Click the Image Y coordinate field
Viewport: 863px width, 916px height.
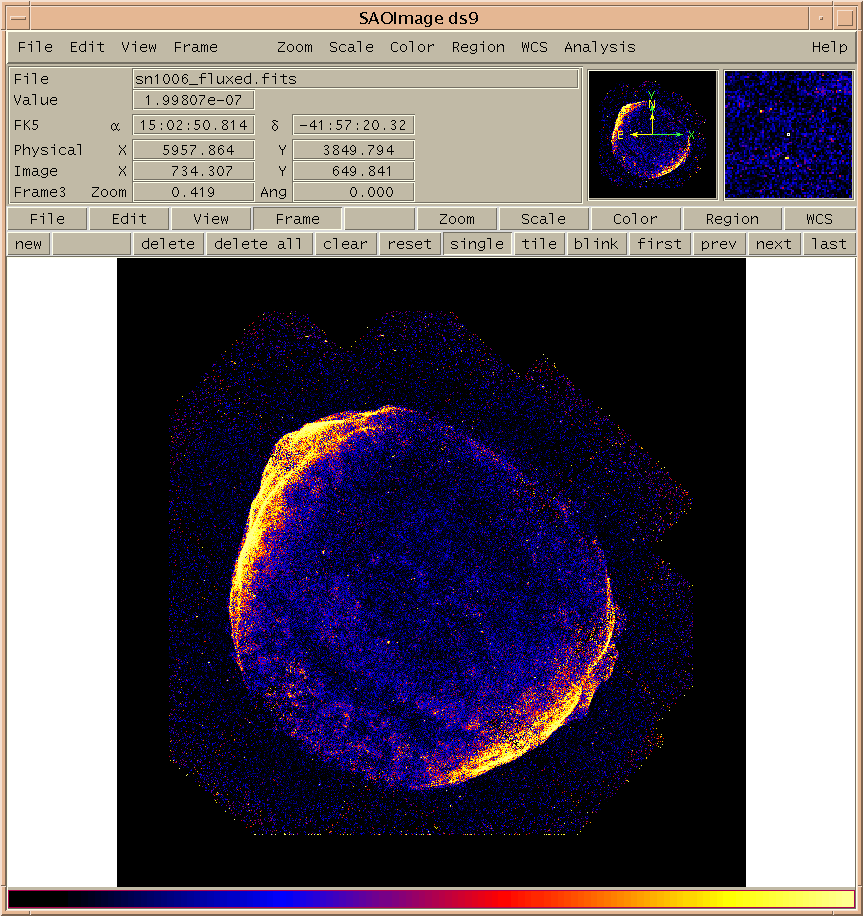[x=353, y=171]
